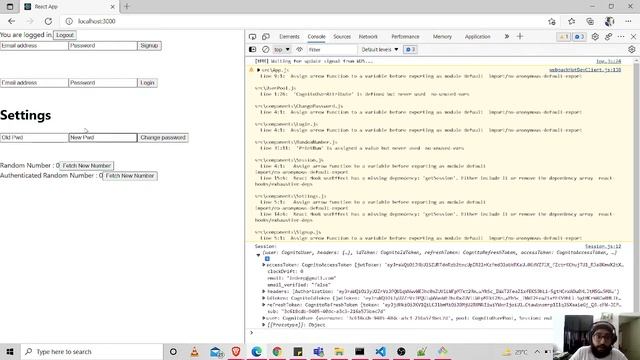The height and width of the screenshot is (360, 640).
Task: Open the tab actions menu icon
Action: click(10, 7)
